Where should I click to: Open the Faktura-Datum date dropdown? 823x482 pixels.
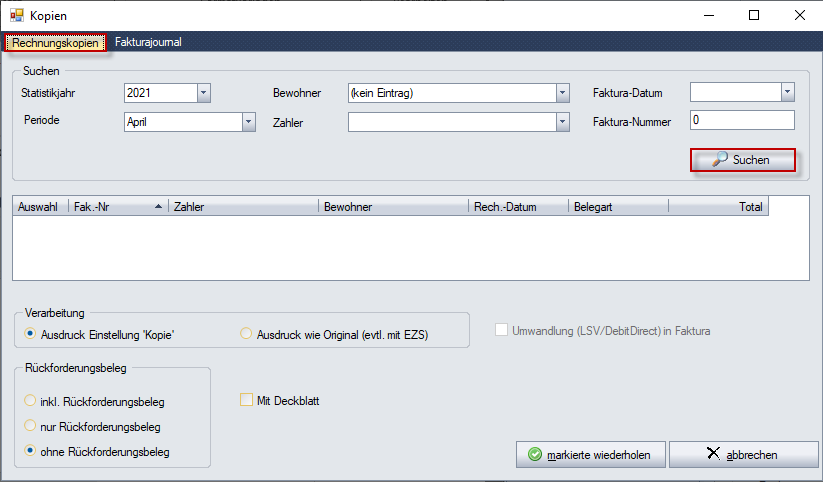pos(787,92)
